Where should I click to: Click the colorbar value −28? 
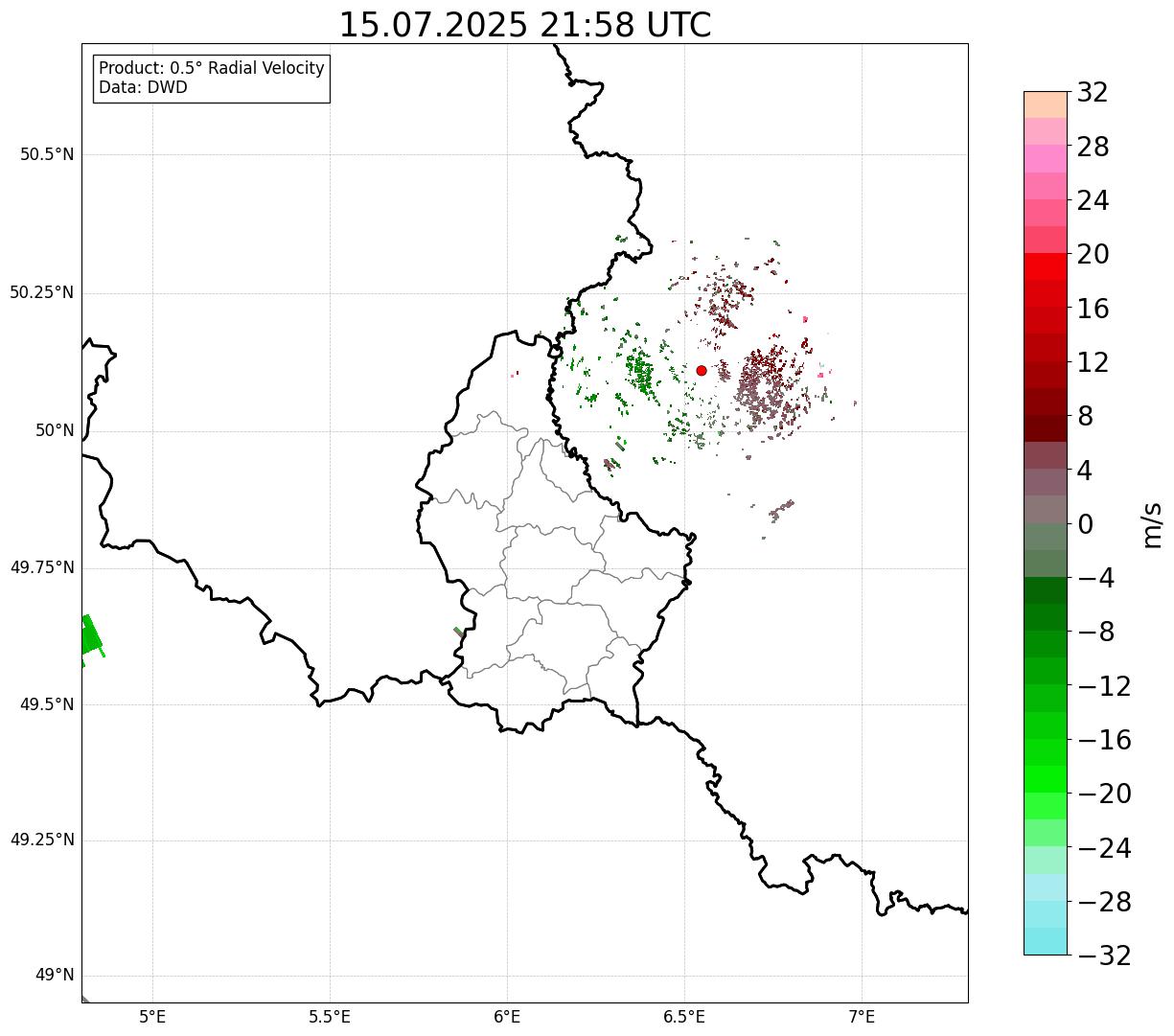[1104, 902]
